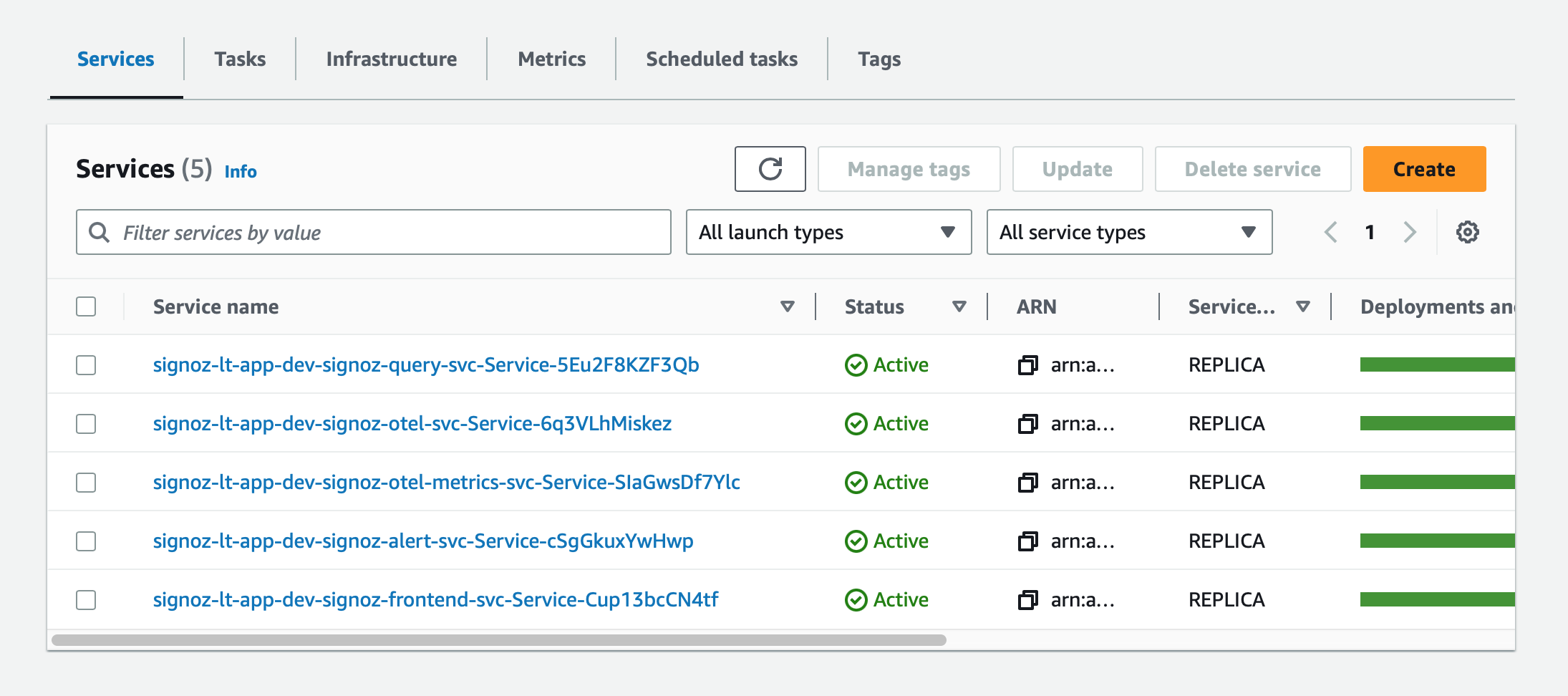Click the Delete service button
This screenshot has width=1568, height=696.
coord(1252,169)
